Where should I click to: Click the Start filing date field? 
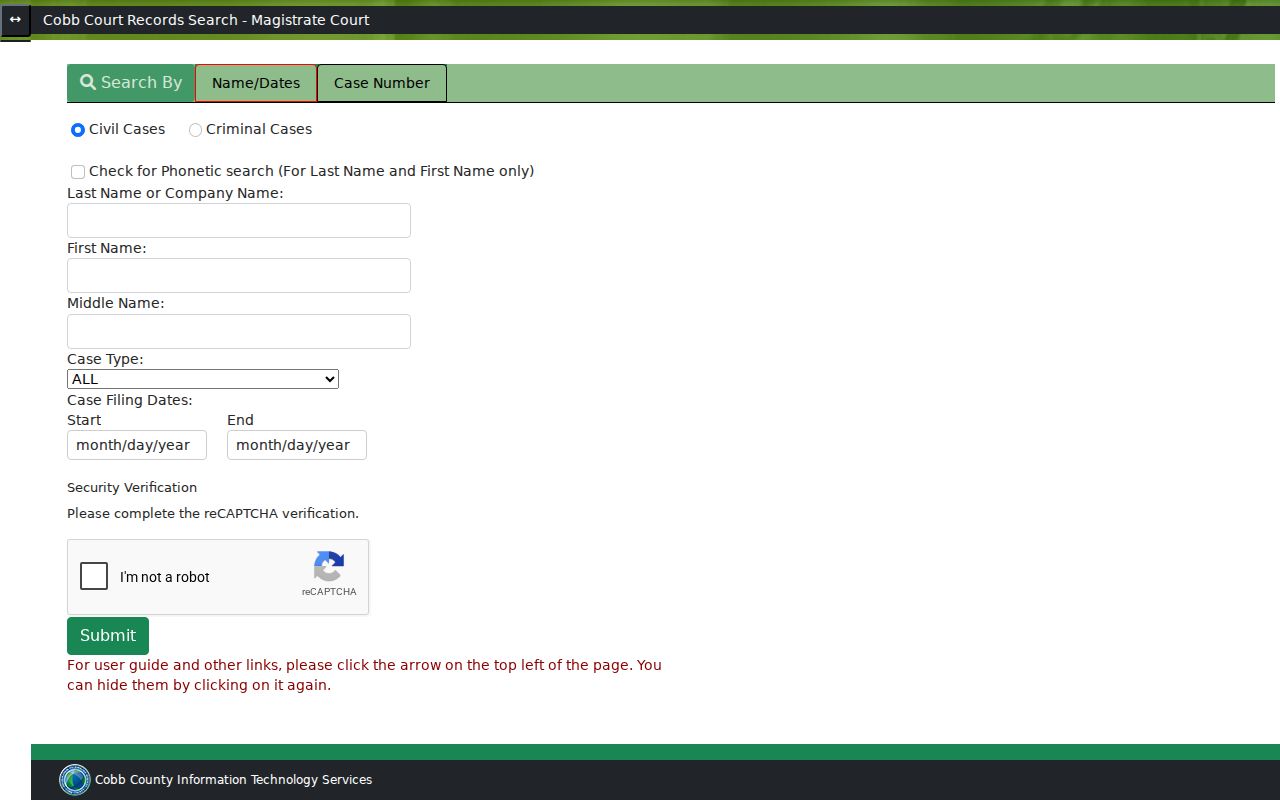click(137, 445)
